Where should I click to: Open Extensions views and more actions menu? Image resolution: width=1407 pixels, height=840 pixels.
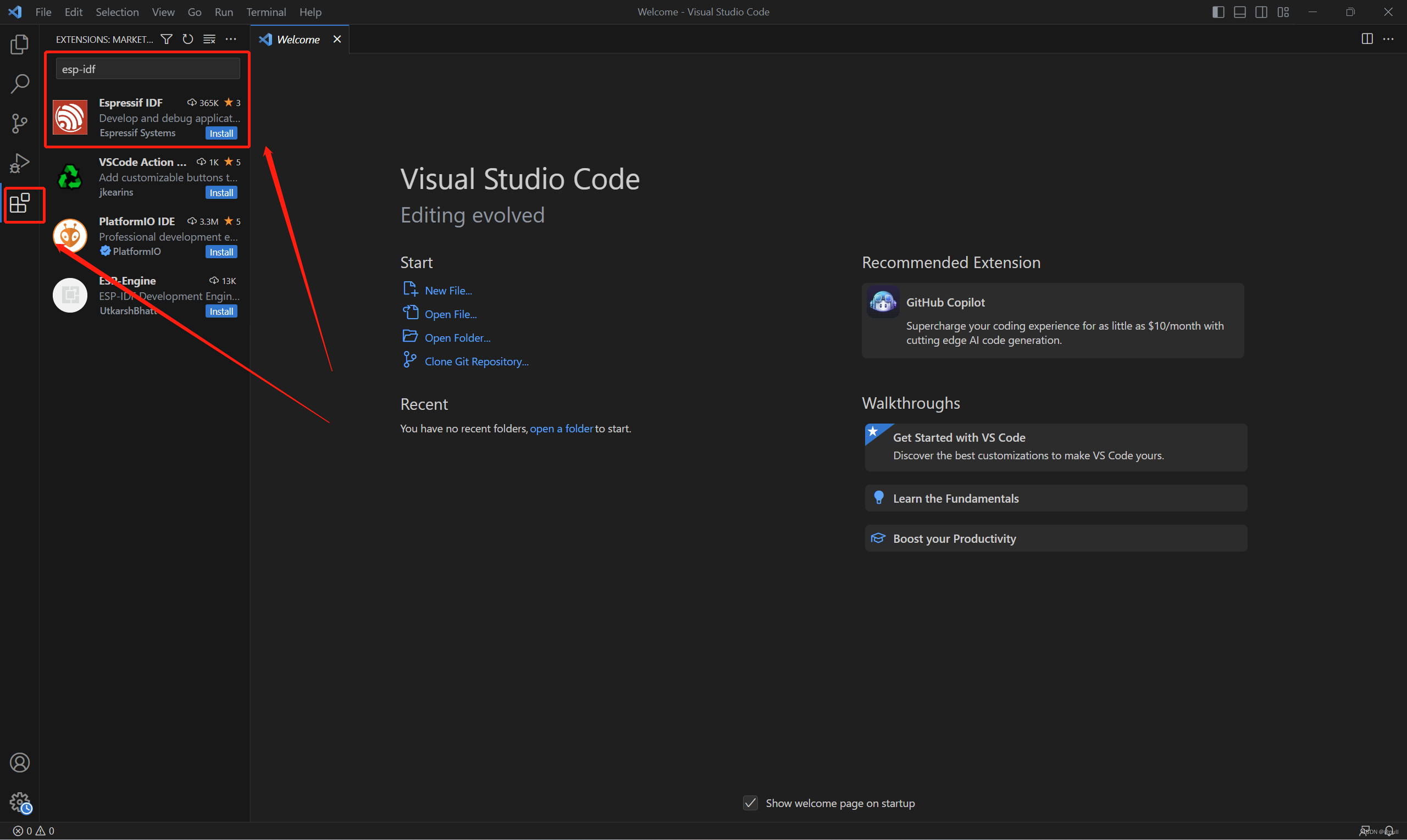pyautogui.click(x=231, y=39)
